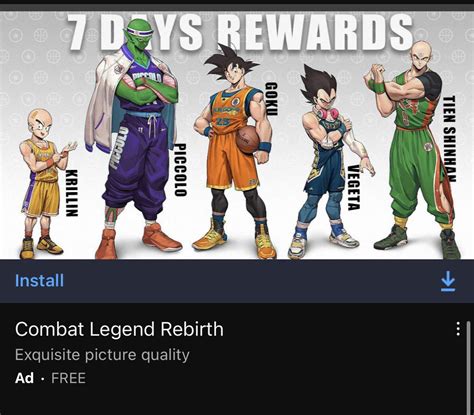Tap the blue download arrow icon
The width and height of the screenshot is (474, 415).
tap(448, 281)
